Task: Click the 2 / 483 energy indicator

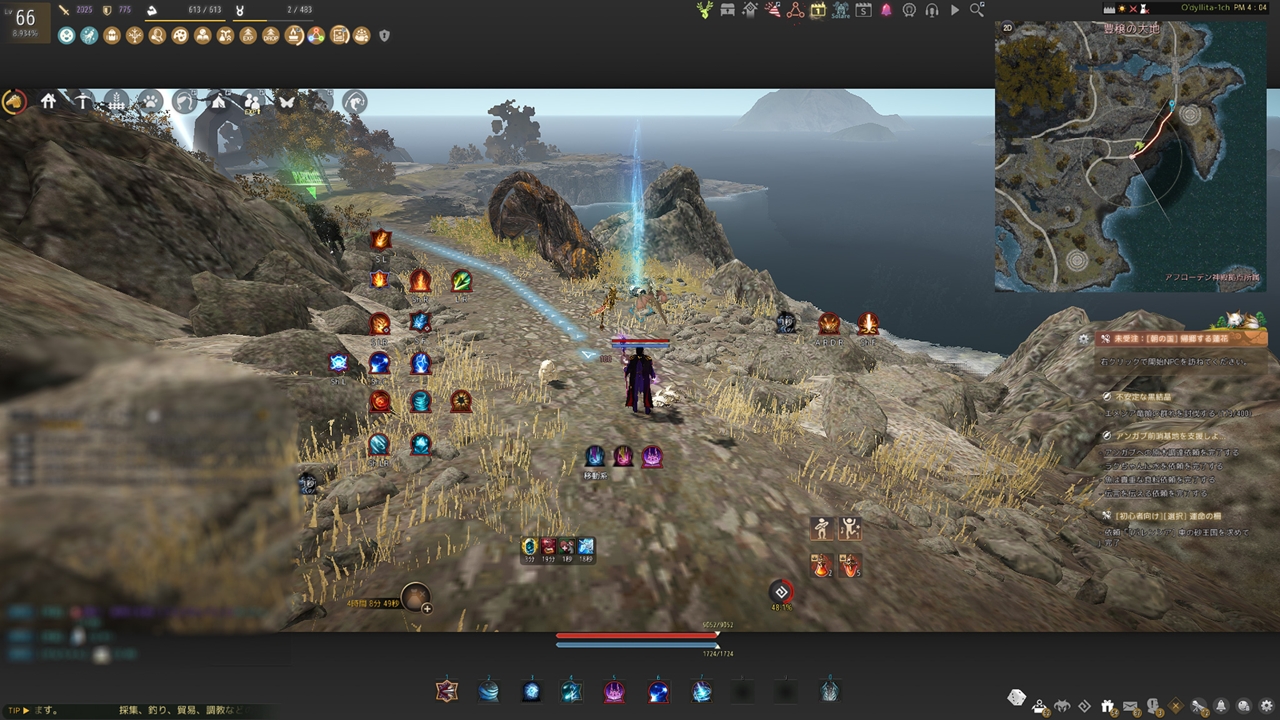Action: pos(299,9)
